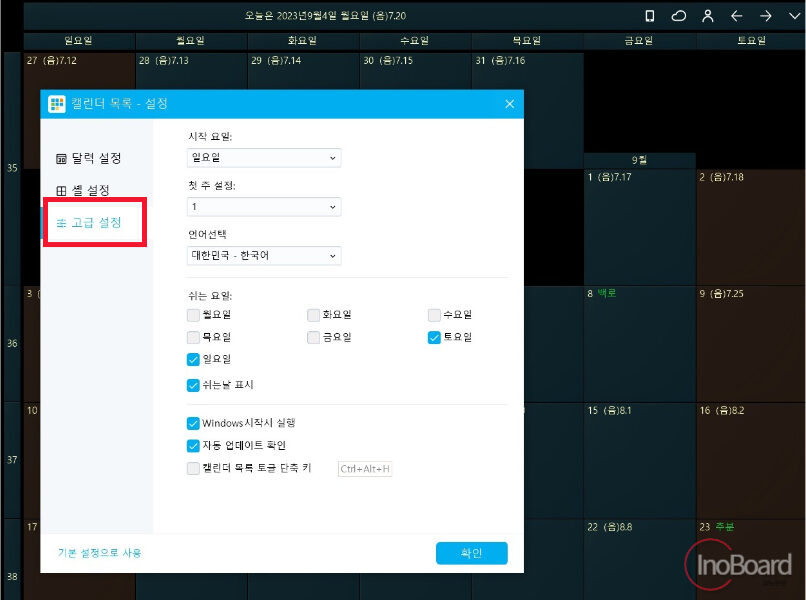
Task: Click the 금요일 column header
Action: coord(639,41)
